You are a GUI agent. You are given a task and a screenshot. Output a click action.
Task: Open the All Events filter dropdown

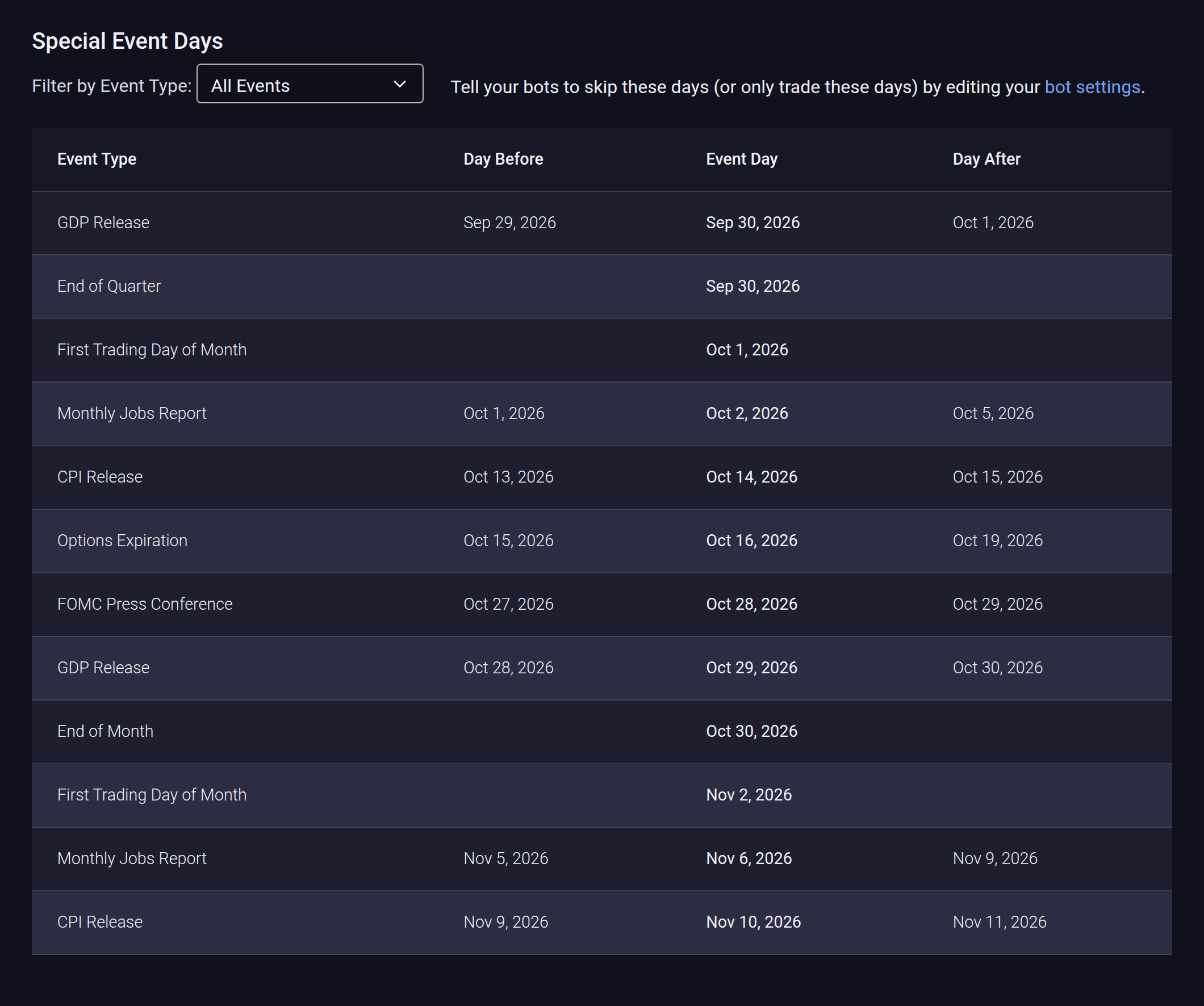coord(310,83)
